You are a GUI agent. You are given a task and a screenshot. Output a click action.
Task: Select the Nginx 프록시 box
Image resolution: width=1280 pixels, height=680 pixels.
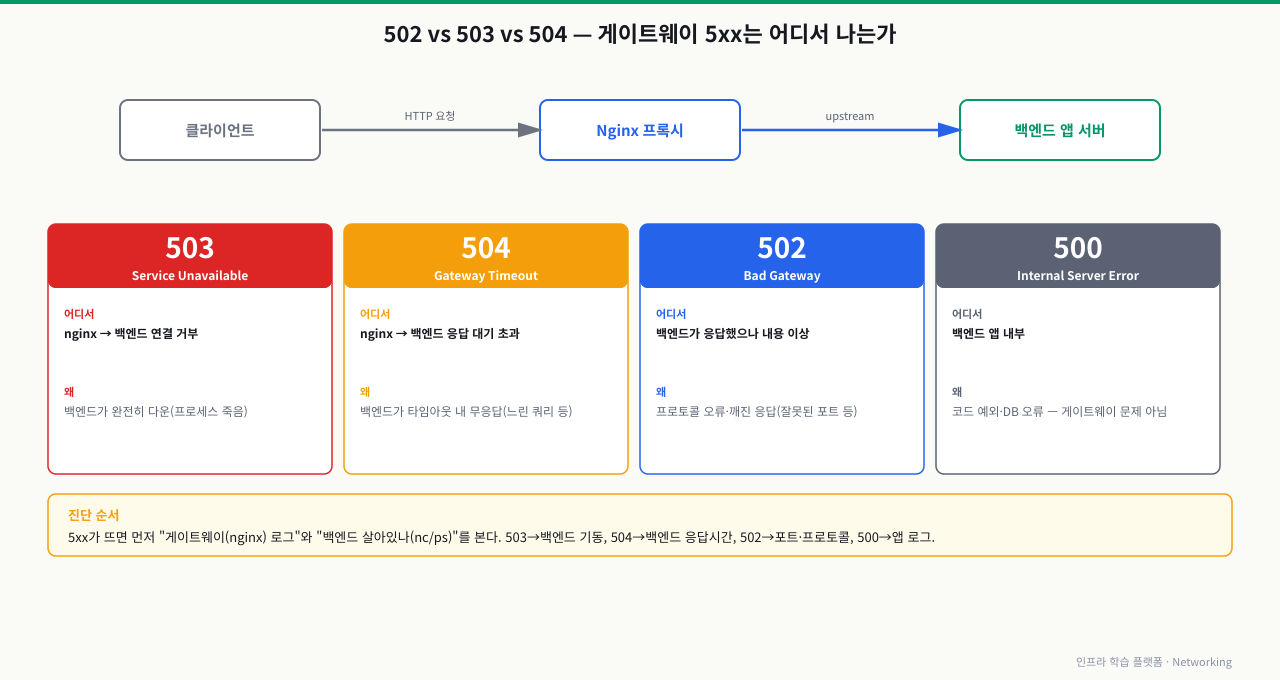point(640,130)
